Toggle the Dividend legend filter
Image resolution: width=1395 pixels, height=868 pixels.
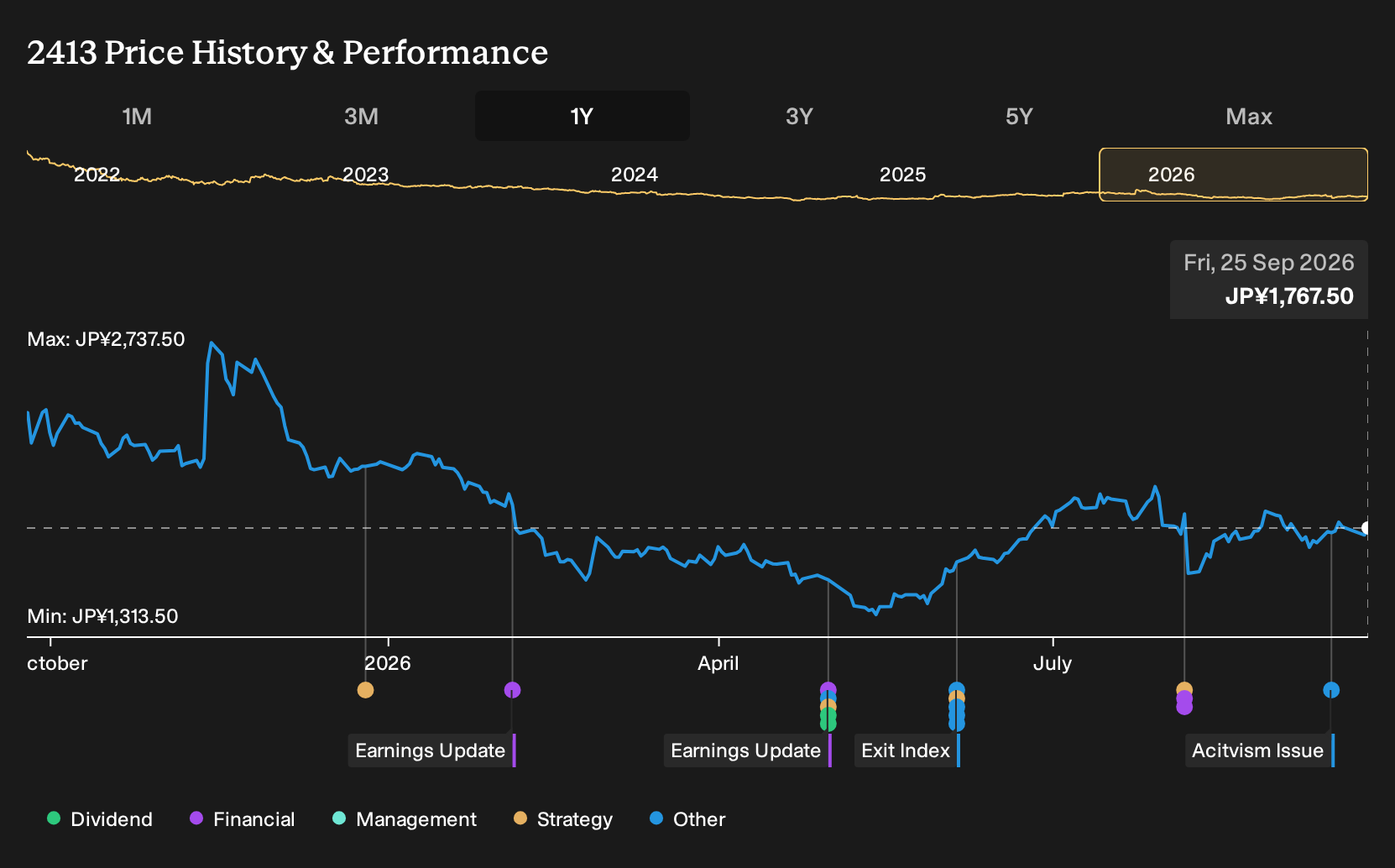(100, 819)
